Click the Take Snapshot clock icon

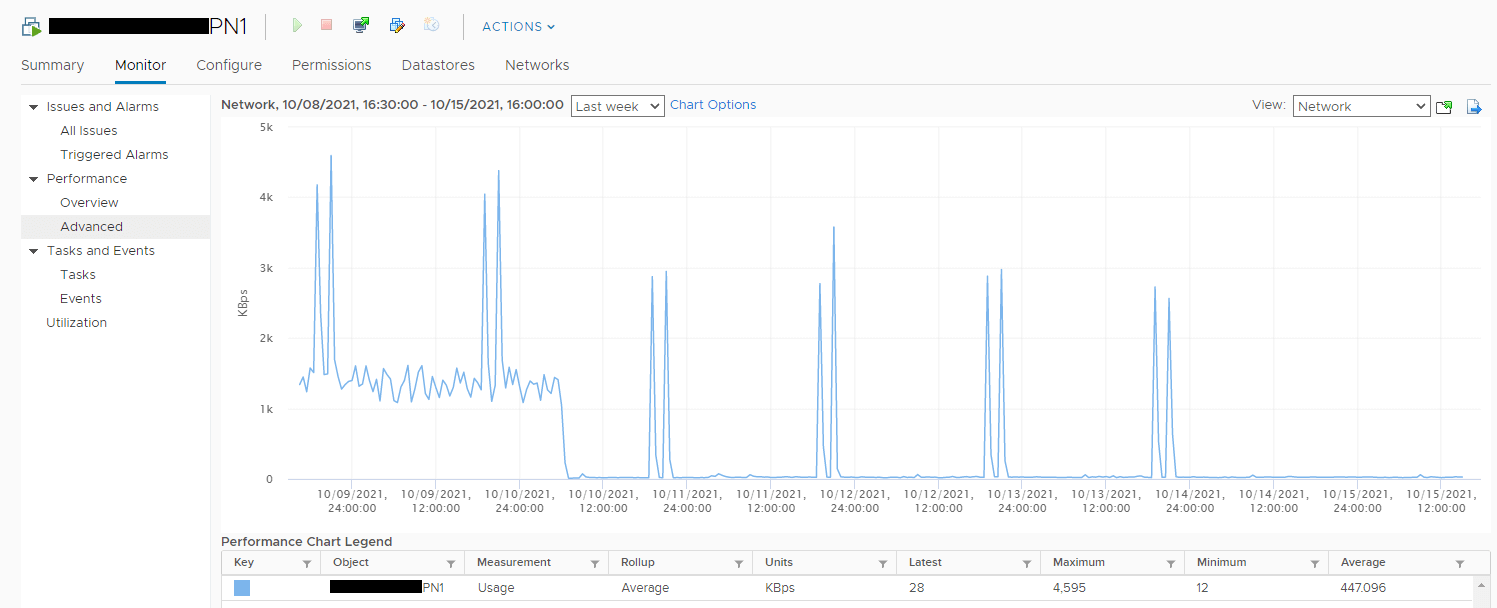[431, 25]
